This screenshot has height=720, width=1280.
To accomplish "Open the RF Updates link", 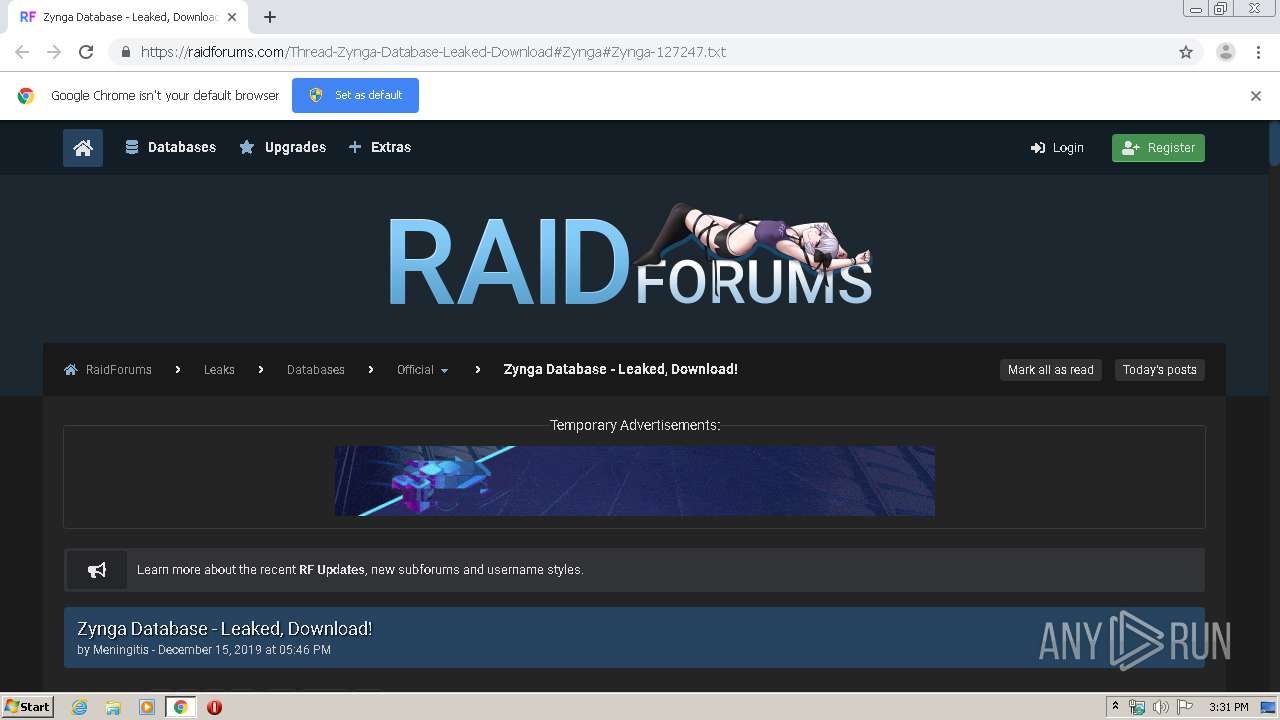I will (332, 570).
